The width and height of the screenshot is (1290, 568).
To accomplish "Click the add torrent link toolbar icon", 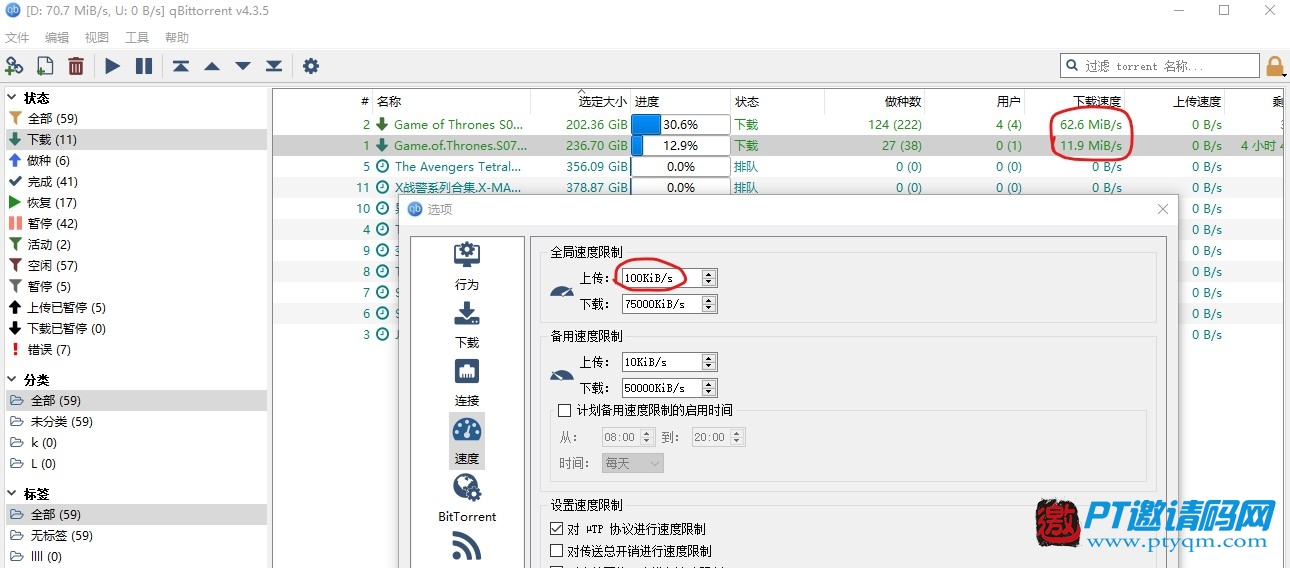I will coord(14,66).
